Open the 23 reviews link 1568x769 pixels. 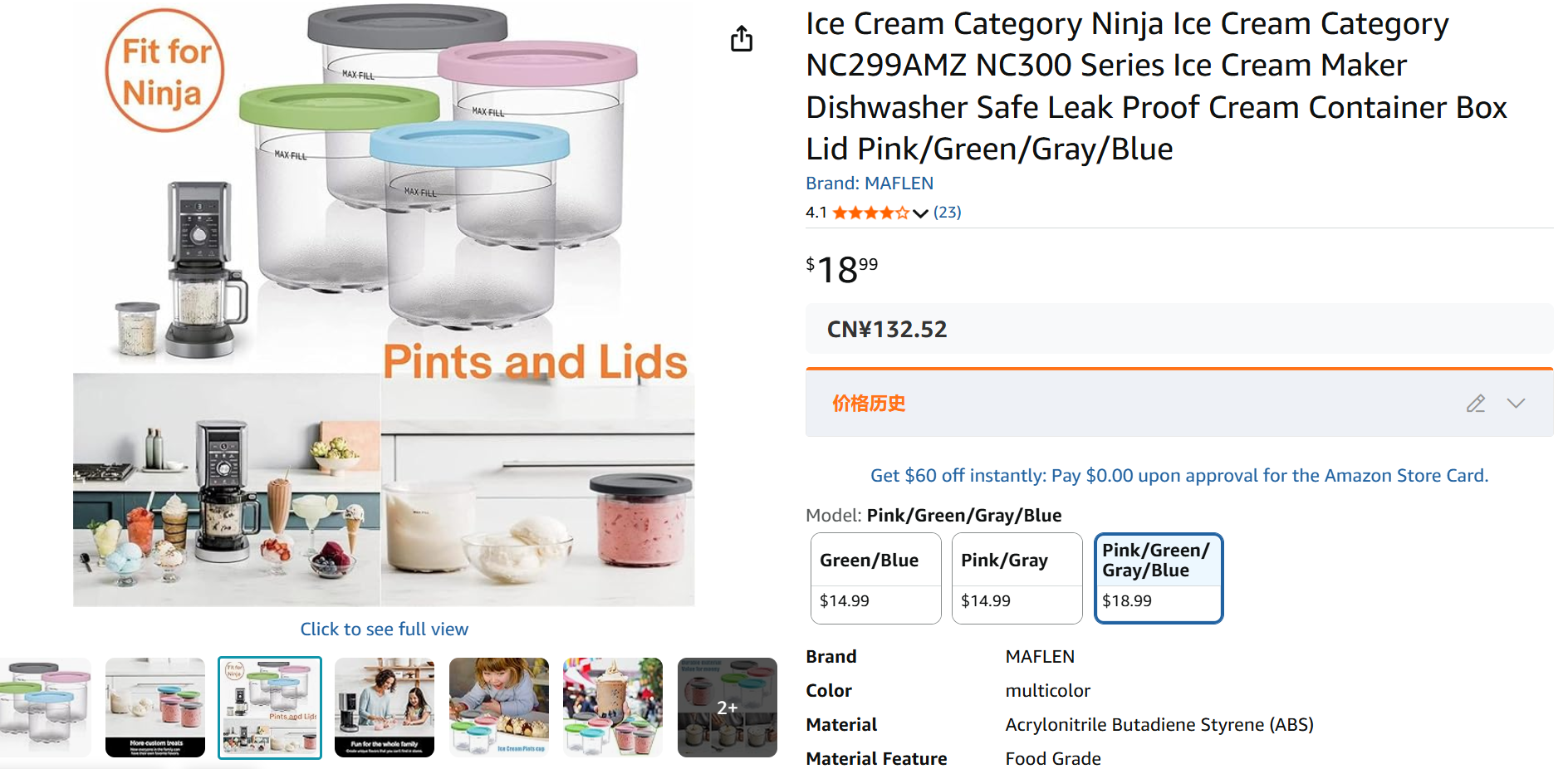947,213
